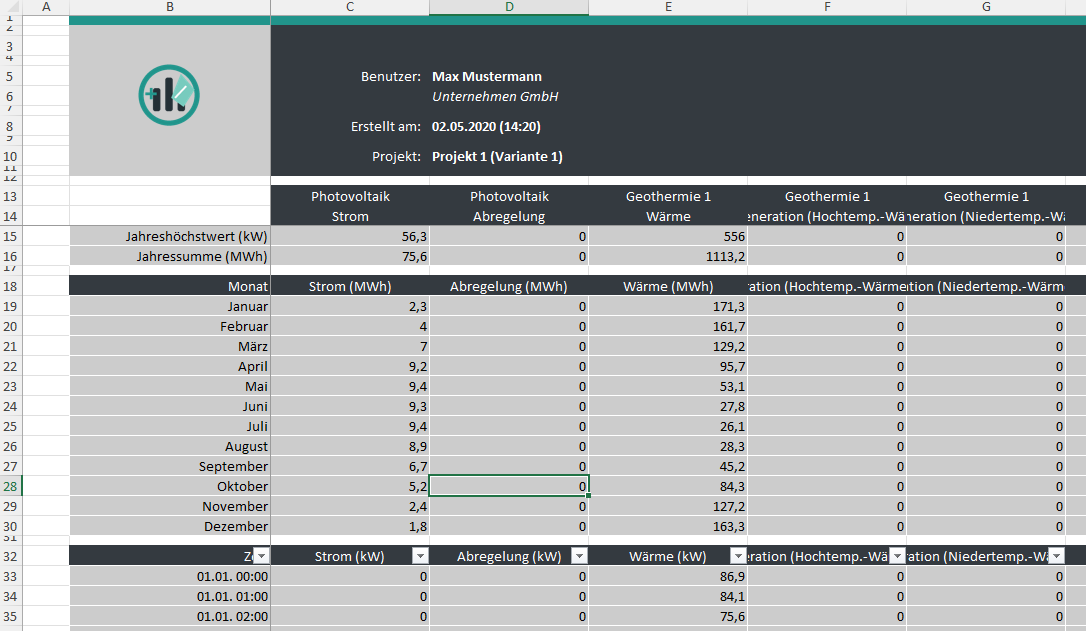
Task: Select the Juli row label
Action: tap(170, 427)
